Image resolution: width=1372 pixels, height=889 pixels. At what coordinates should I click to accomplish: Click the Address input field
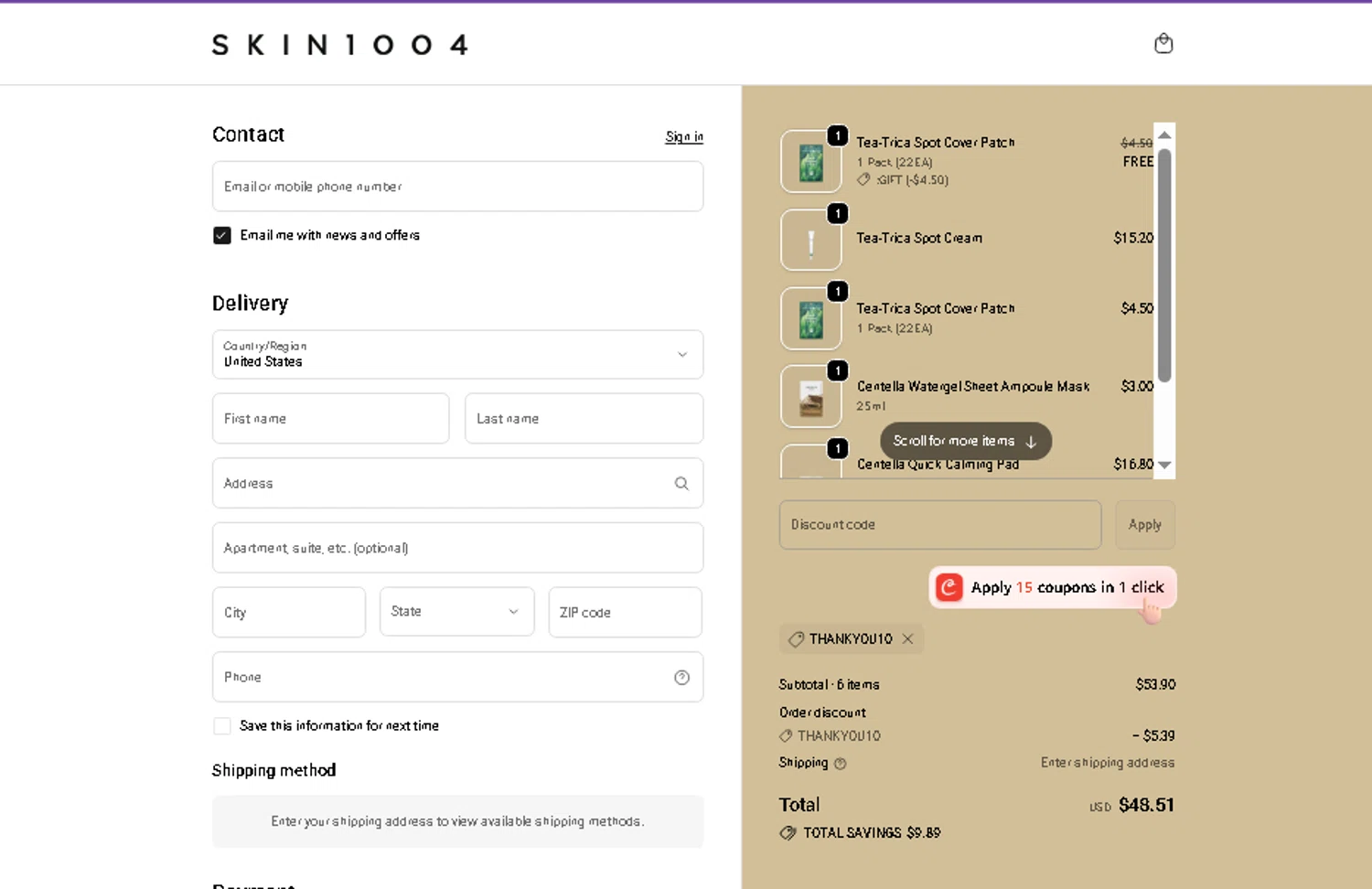(457, 483)
